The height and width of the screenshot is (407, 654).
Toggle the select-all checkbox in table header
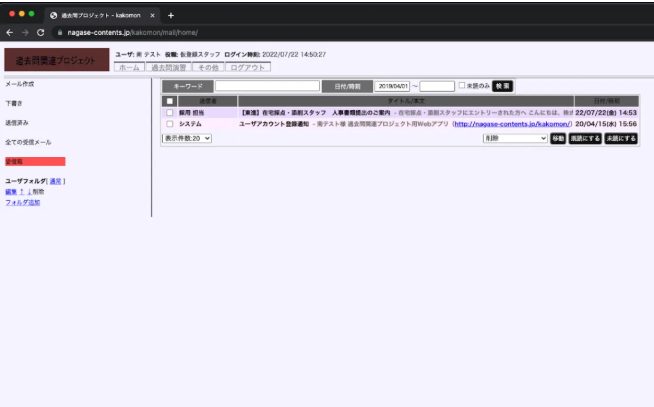click(169, 101)
